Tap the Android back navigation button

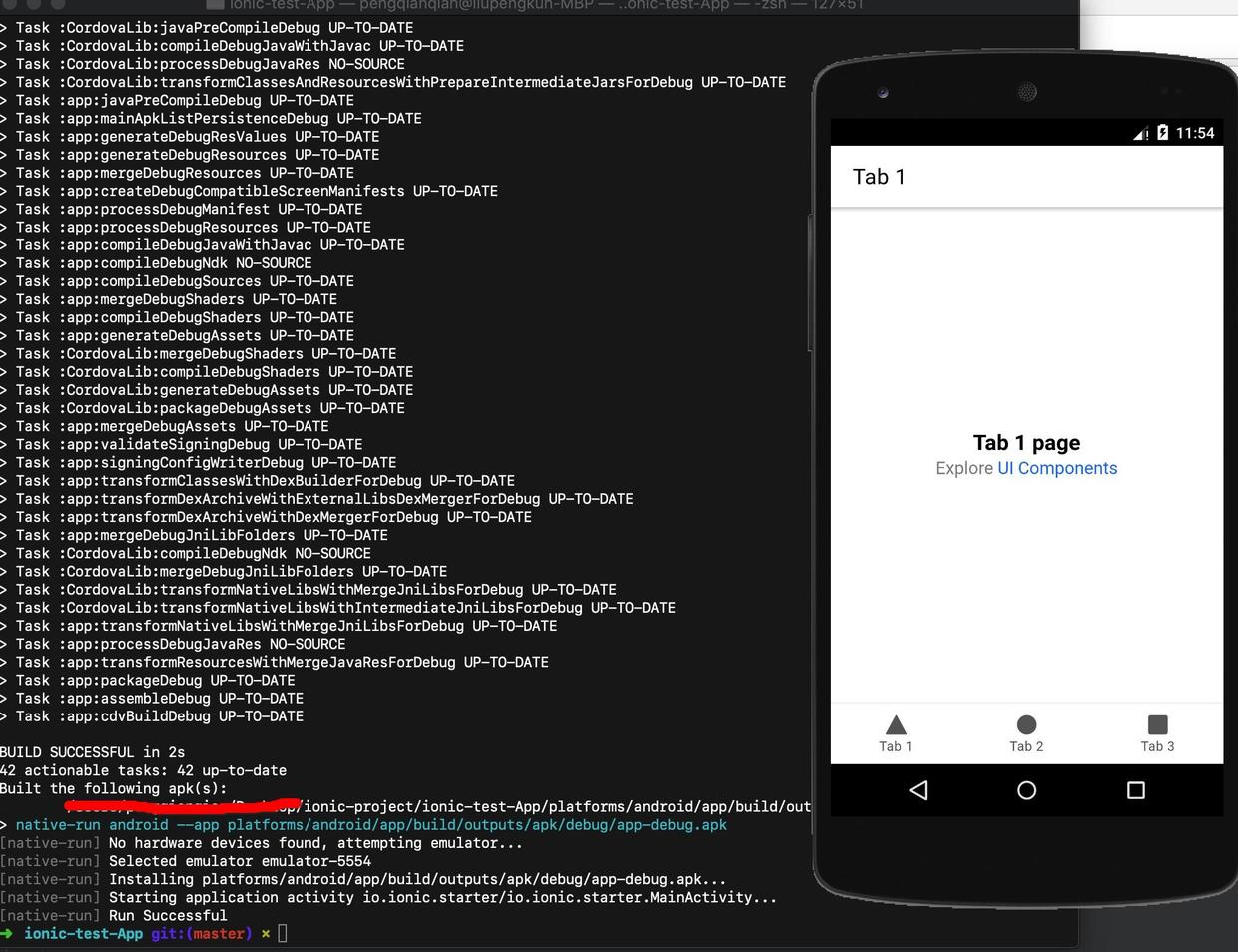(x=919, y=790)
